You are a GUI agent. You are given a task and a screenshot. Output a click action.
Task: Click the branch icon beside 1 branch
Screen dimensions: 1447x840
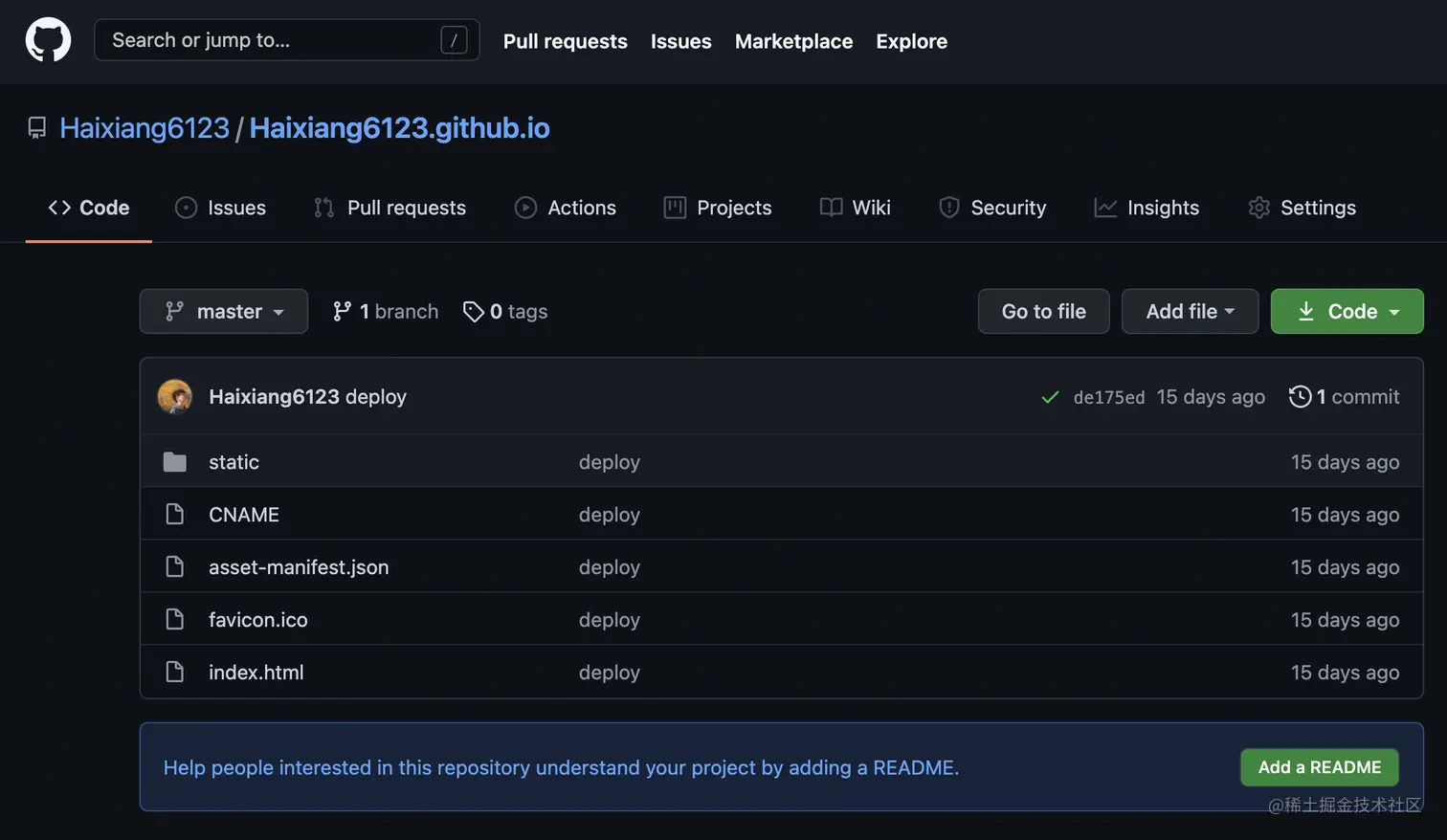342,312
